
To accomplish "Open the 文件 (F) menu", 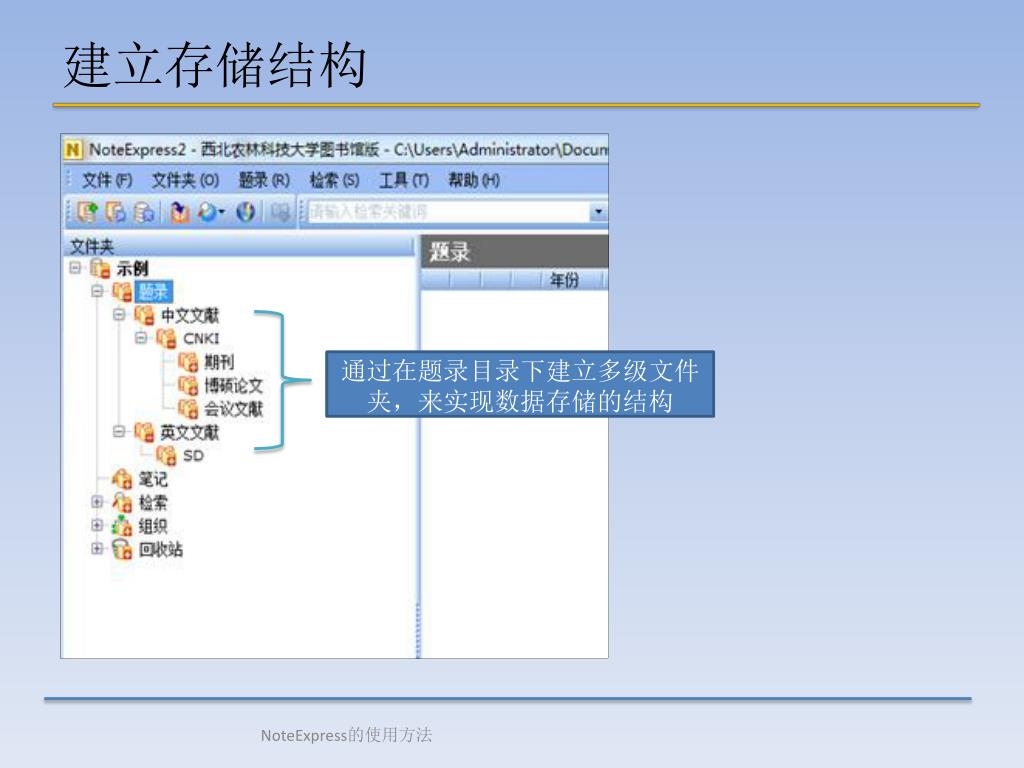I will [x=107, y=180].
